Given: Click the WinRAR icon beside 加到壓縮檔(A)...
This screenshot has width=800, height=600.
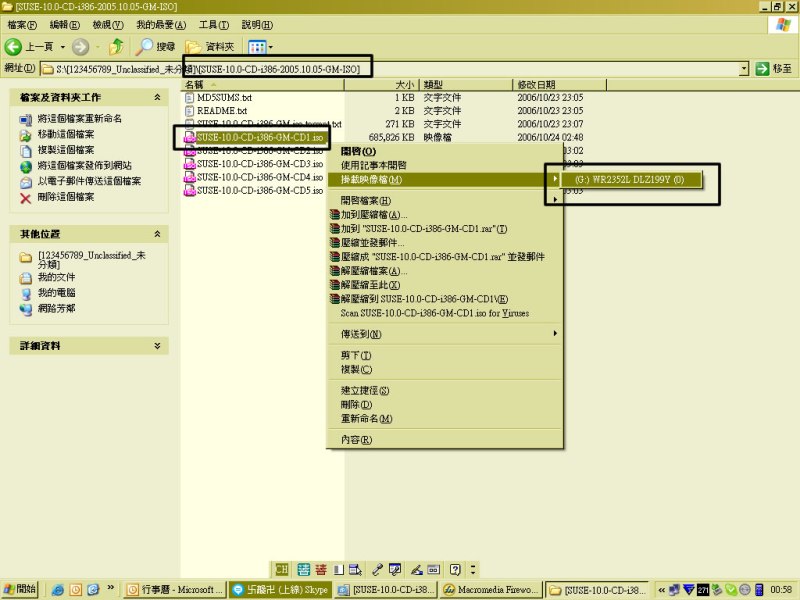Looking at the screenshot, I should coord(335,215).
